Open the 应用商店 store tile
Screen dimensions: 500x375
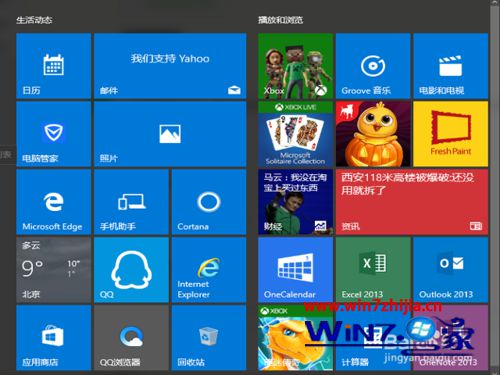coord(53,338)
